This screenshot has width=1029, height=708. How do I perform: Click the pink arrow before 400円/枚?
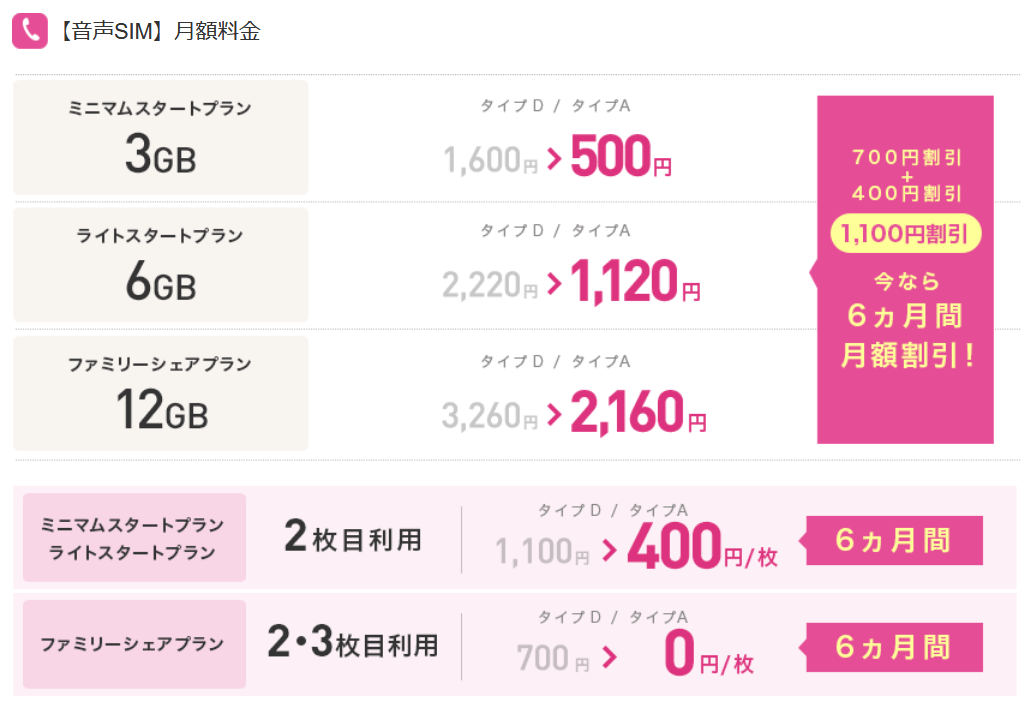click(611, 550)
